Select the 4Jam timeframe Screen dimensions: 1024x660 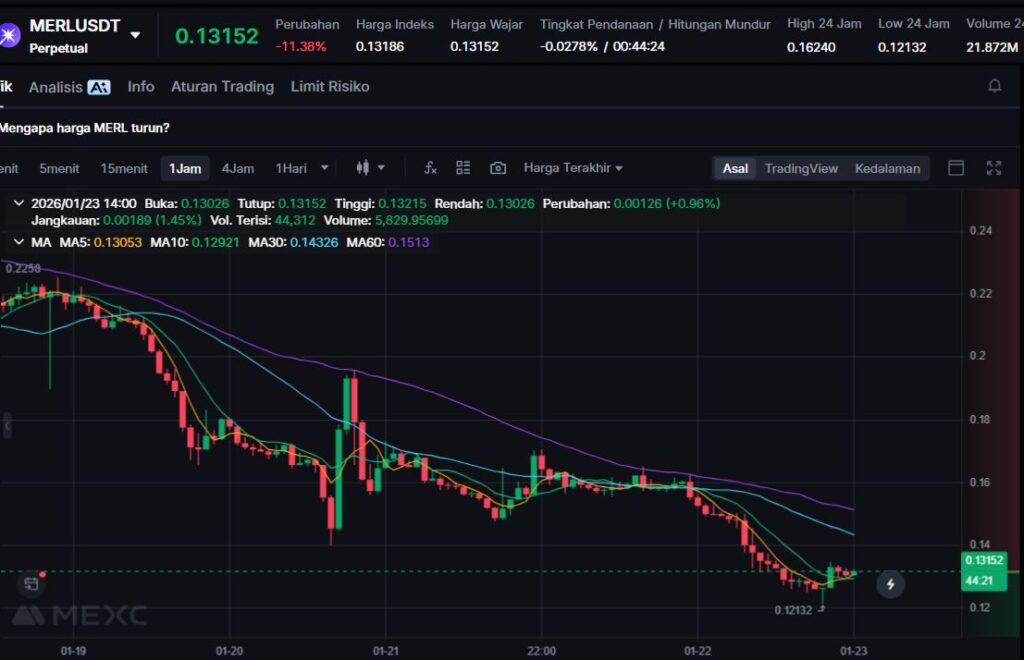coord(238,168)
